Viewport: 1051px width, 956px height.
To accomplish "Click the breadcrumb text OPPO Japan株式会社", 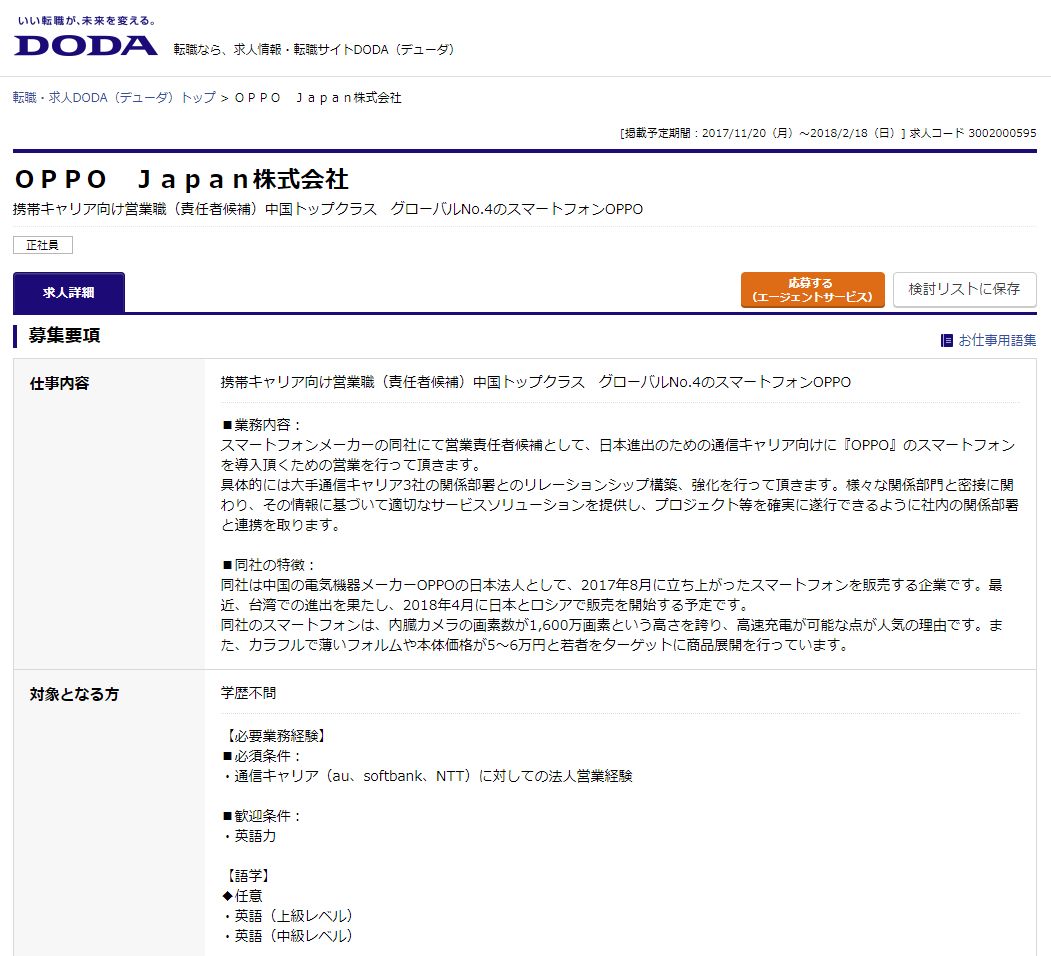I will pyautogui.click(x=318, y=98).
